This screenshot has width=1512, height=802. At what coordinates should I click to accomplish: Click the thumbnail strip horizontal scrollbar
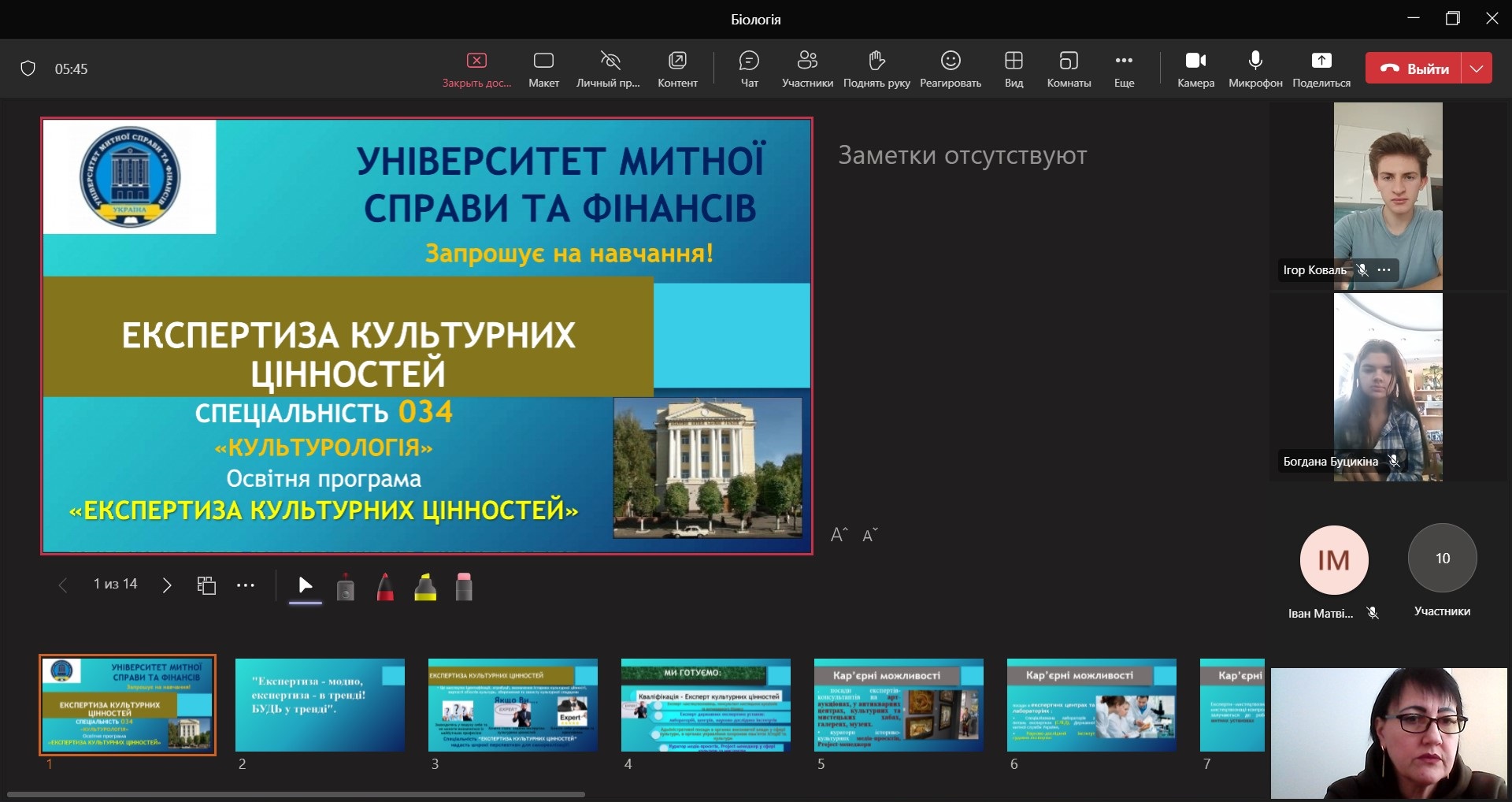(295, 794)
